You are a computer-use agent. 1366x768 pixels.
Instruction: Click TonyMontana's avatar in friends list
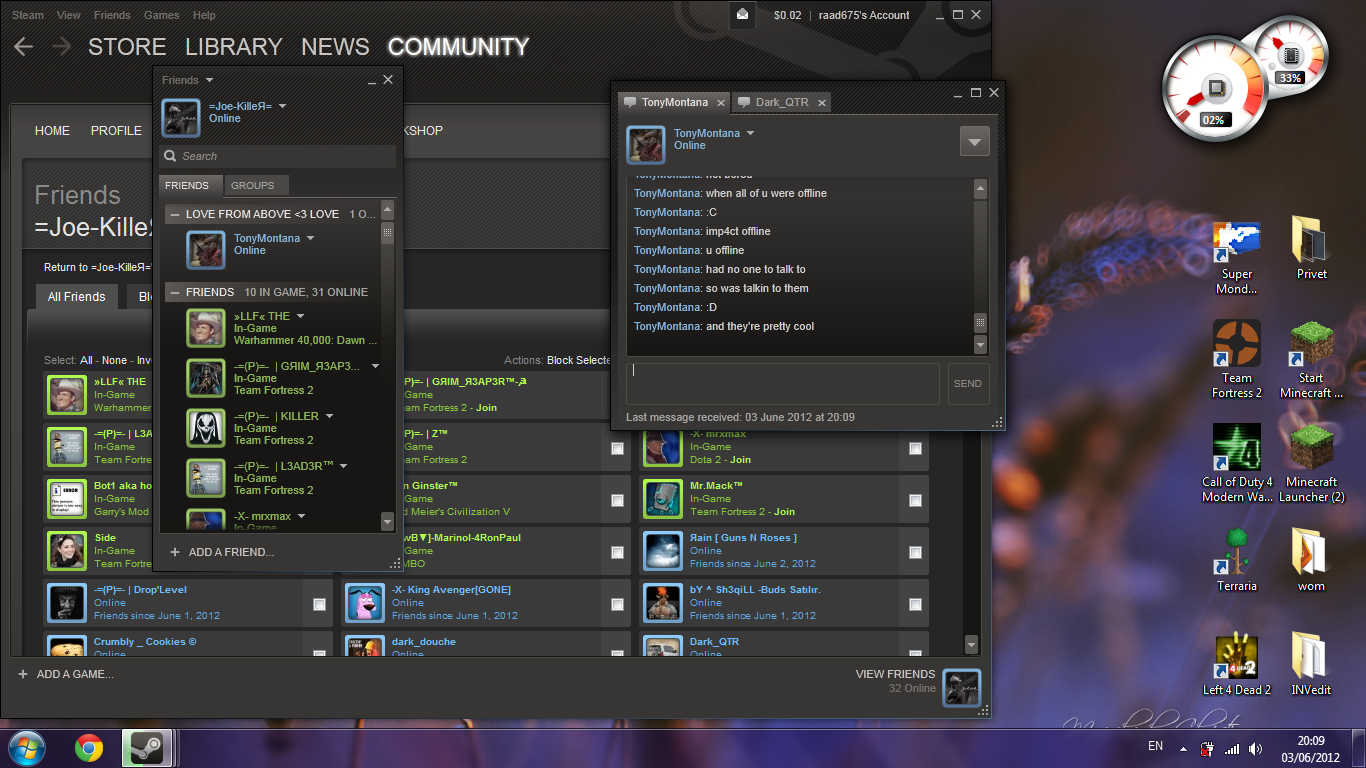point(206,250)
